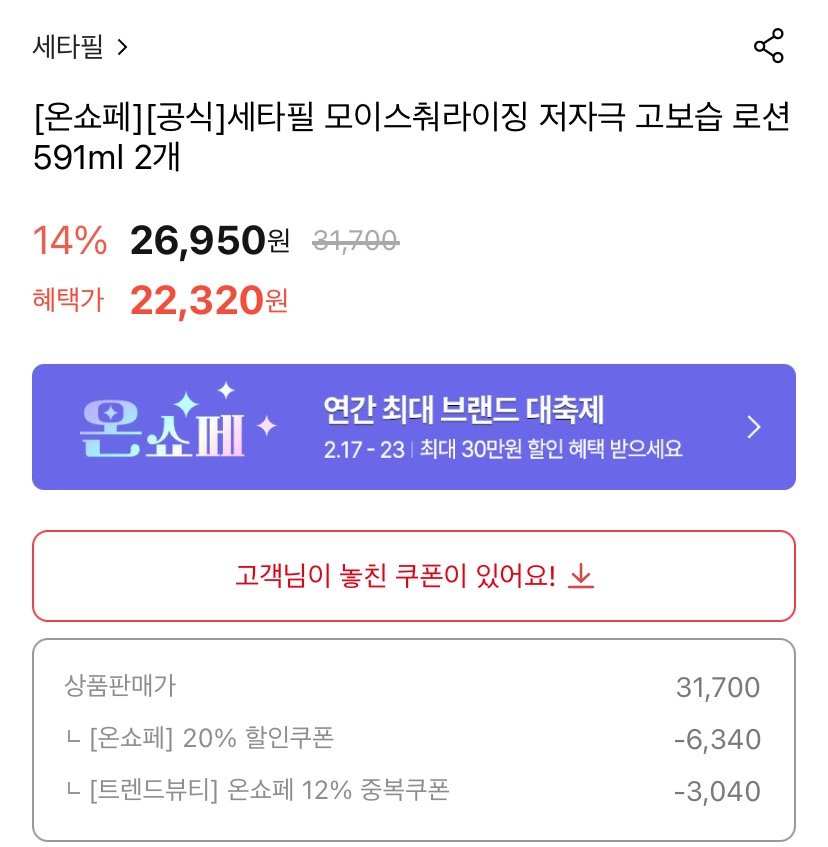
Task: Select the 상품판매가 row label
Action: click(x=119, y=686)
